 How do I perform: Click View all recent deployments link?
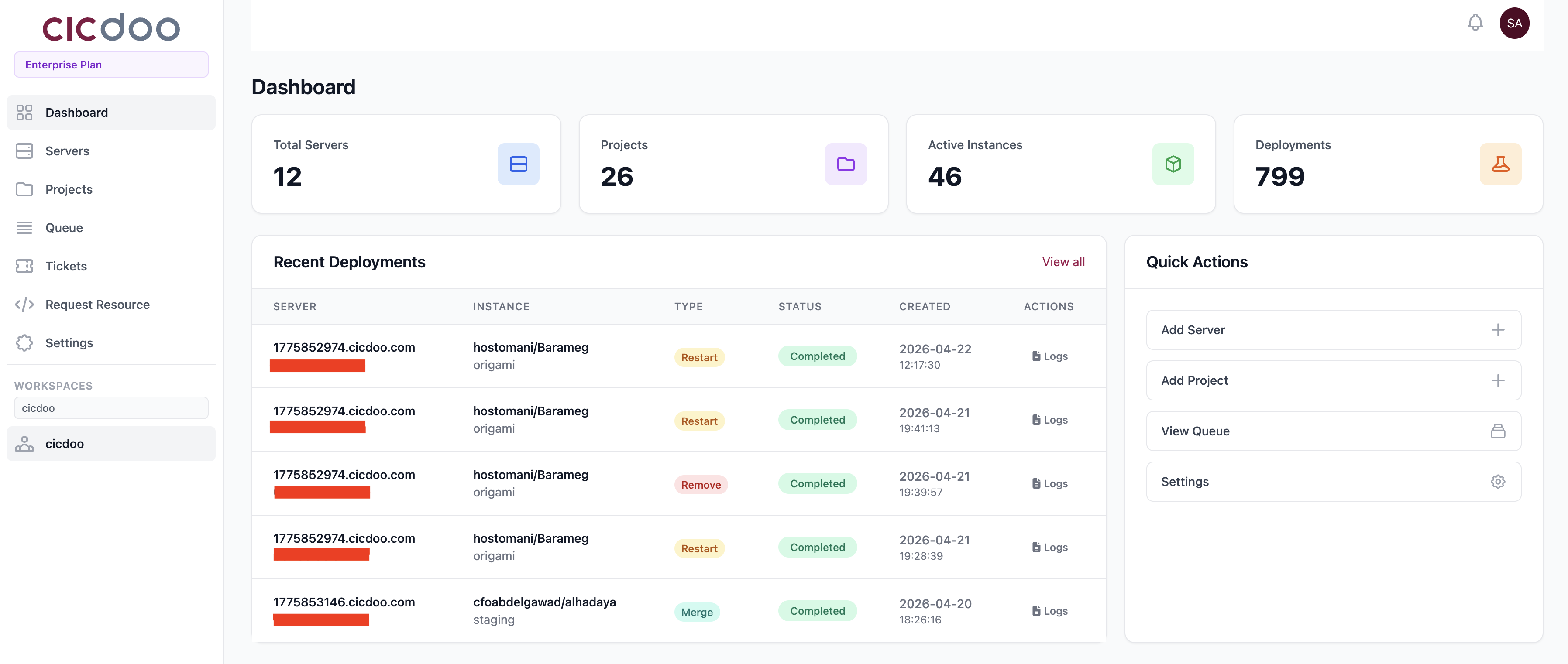click(1063, 262)
